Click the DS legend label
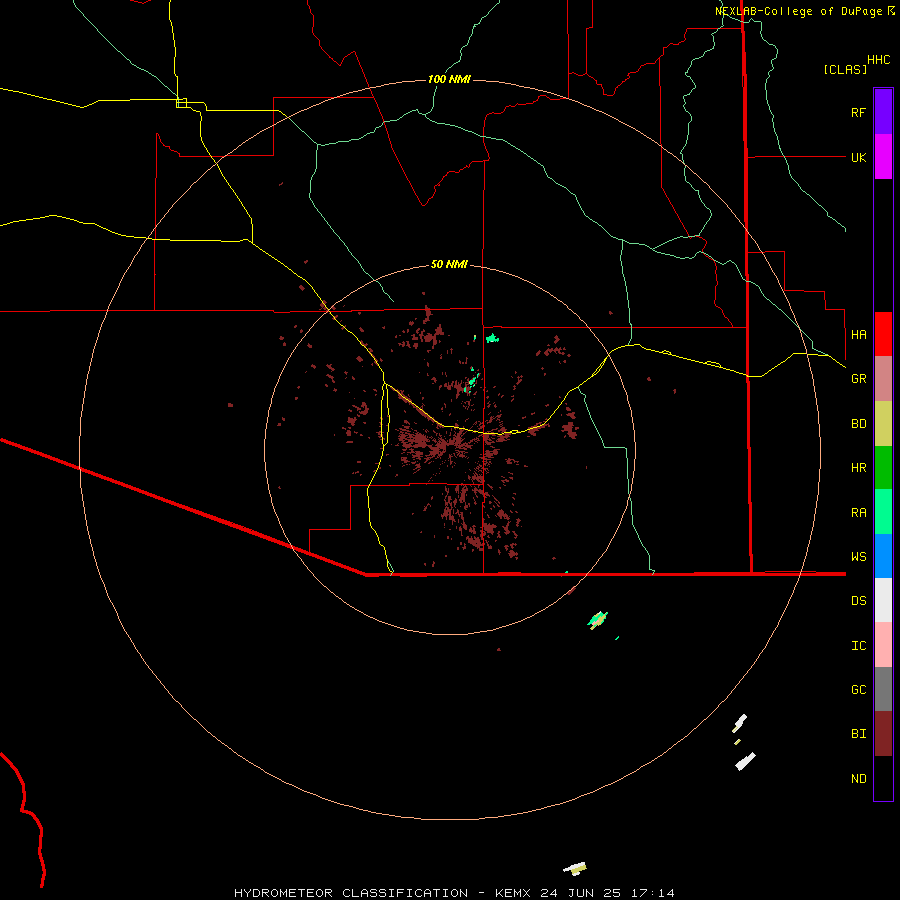Image resolution: width=900 pixels, height=900 pixels. (x=858, y=601)
